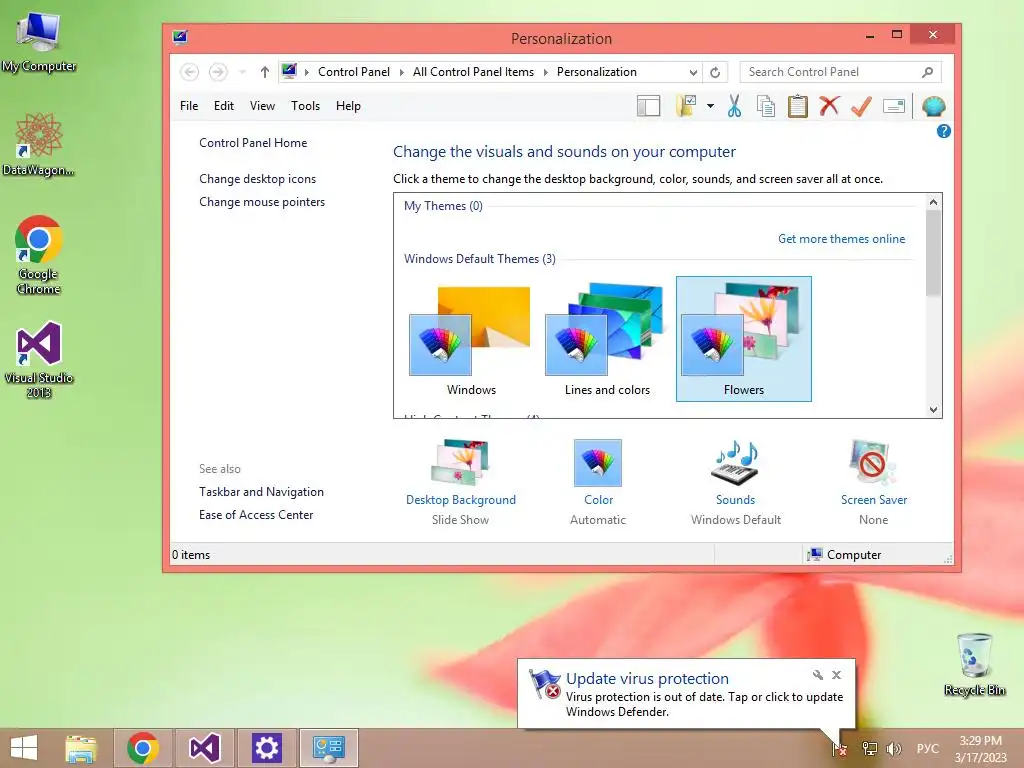The height and width of the screenshot is (768, 1024).
Task: Select the Lines and colors theme
Action: [x=607, y=340]
